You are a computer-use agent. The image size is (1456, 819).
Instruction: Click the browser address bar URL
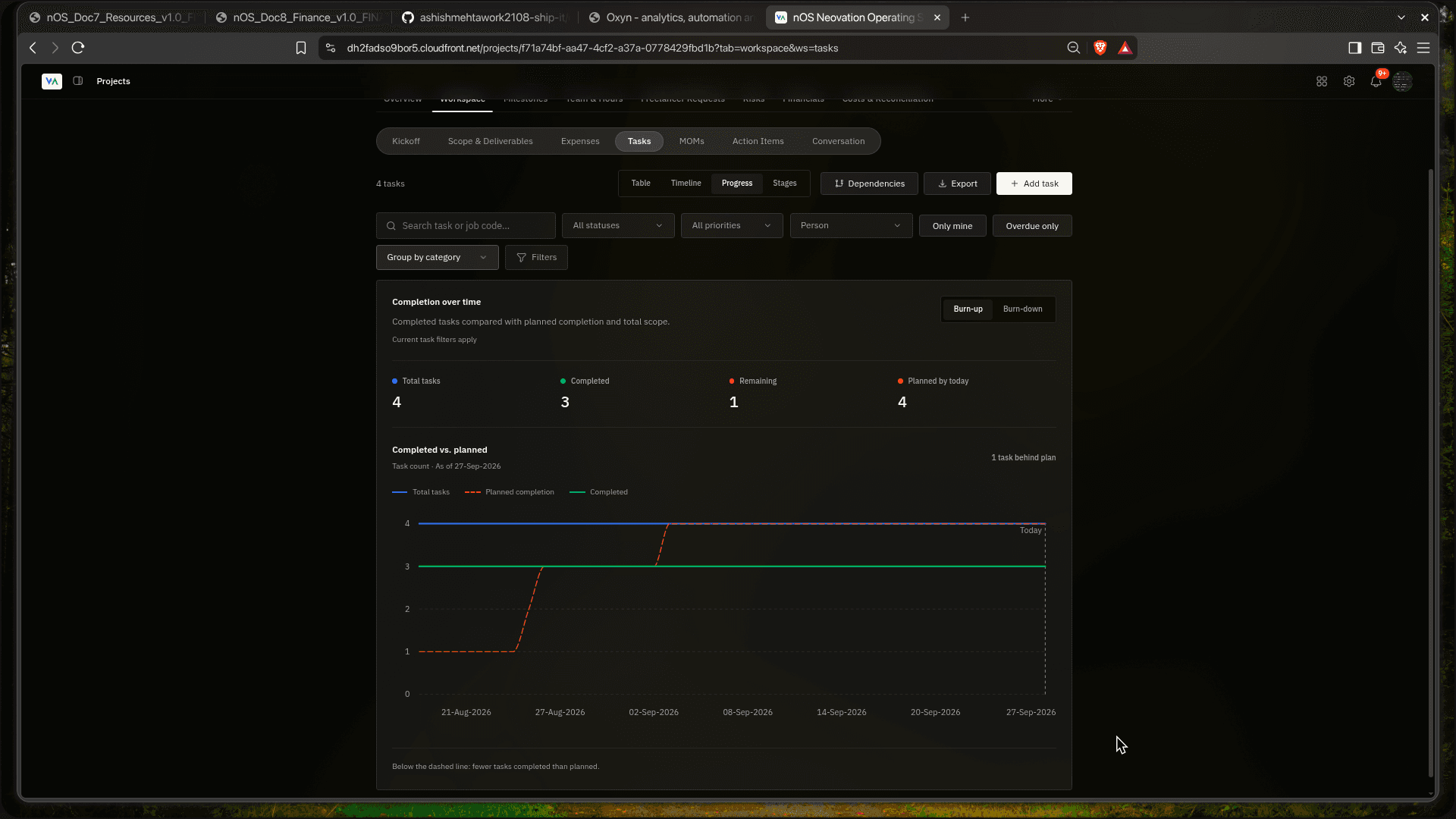592,48
